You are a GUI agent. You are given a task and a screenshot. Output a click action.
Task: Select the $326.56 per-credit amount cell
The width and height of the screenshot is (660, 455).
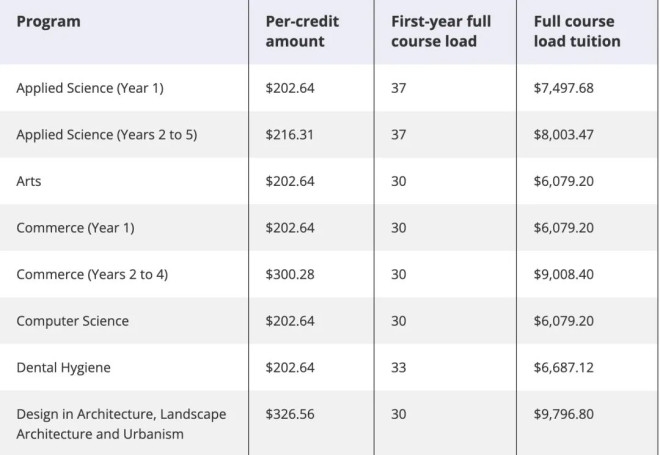click(290, 414)
